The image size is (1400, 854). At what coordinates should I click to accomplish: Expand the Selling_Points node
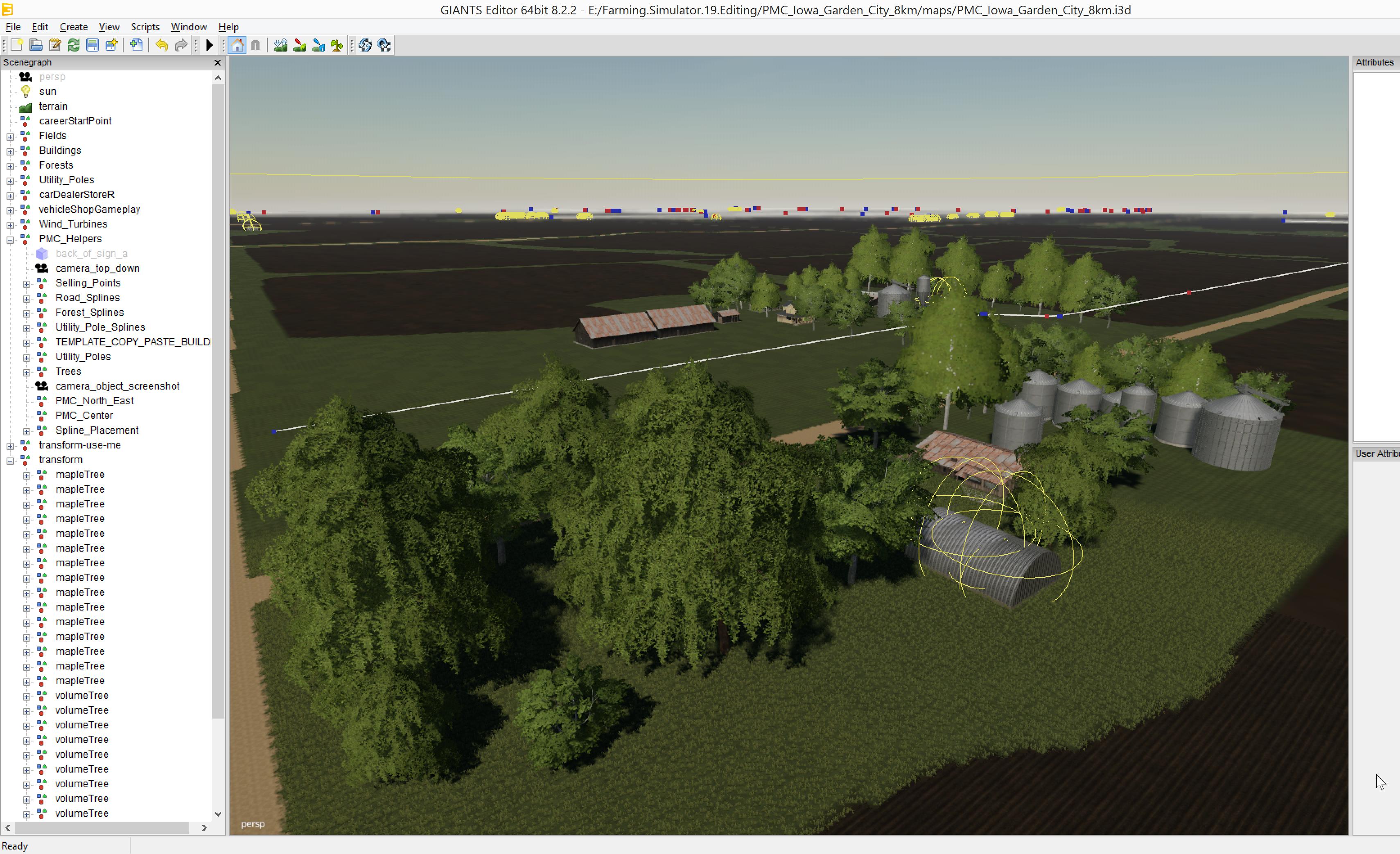[27, 284]
